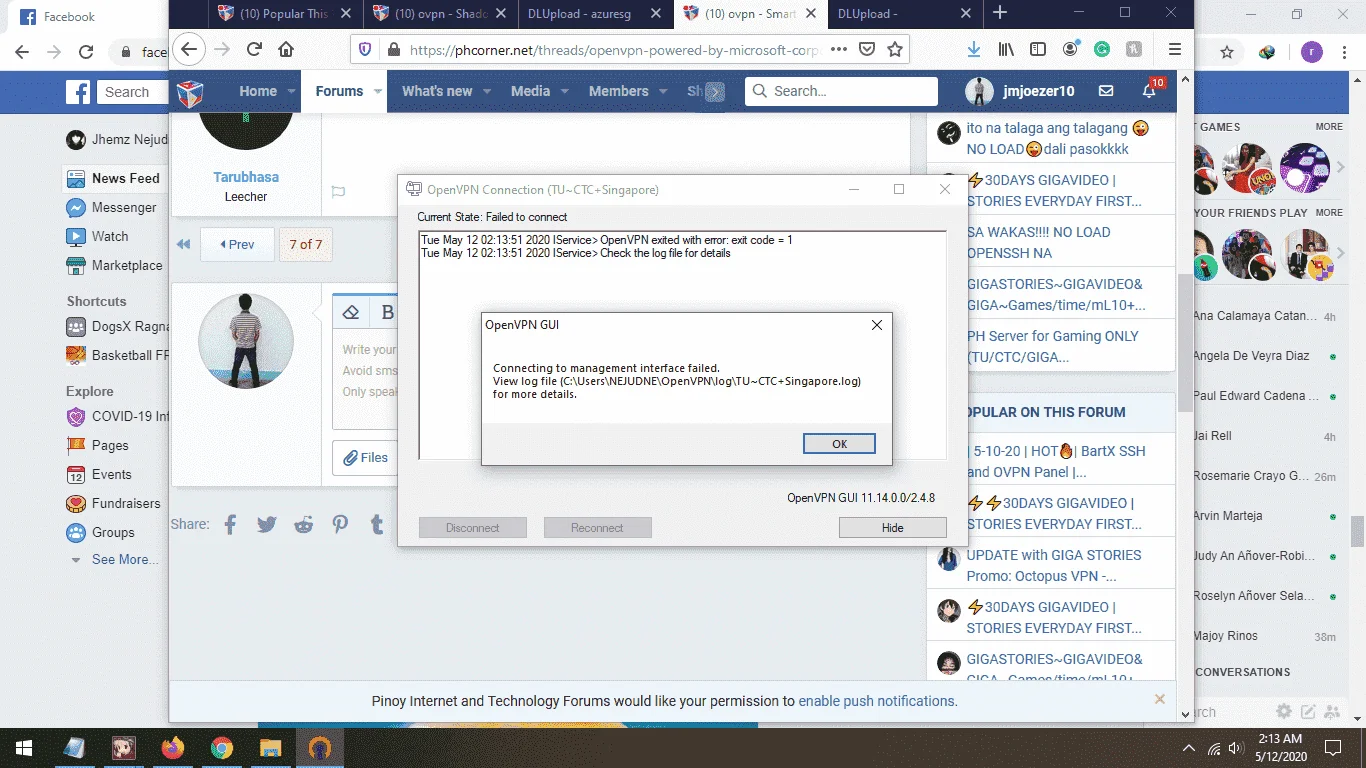Expand the Members menu dropdown arrow
Screen dimensions: 1366x768
pos(663,91)
